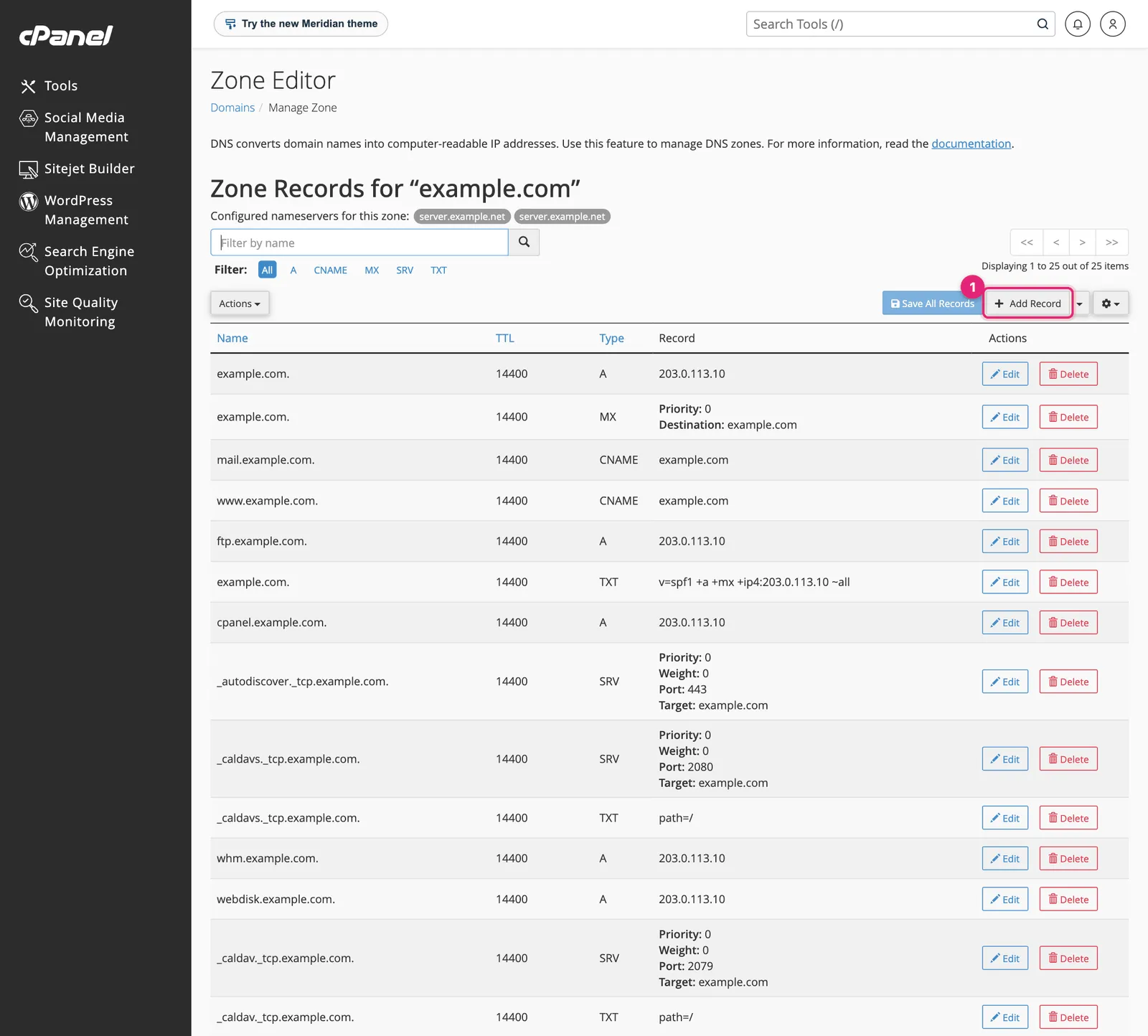Image resolution: width=1148 pixels, height=1036 pixels.
Task: Go to the first page of records
Action: [1027, 242]
